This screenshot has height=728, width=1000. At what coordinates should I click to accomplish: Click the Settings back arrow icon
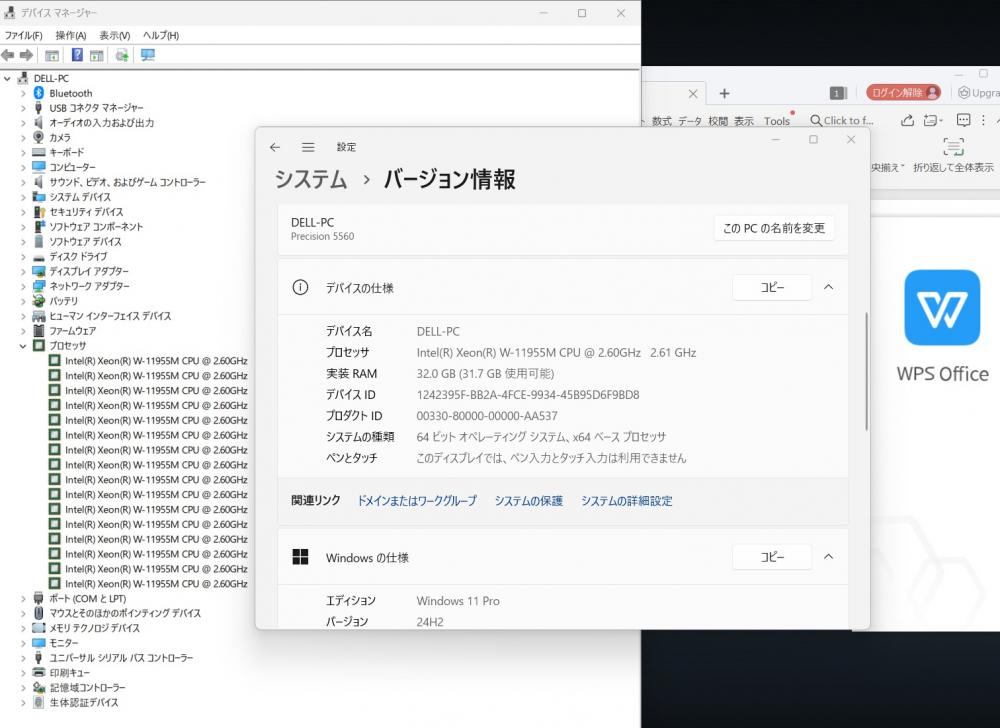(x=275, y=147)
